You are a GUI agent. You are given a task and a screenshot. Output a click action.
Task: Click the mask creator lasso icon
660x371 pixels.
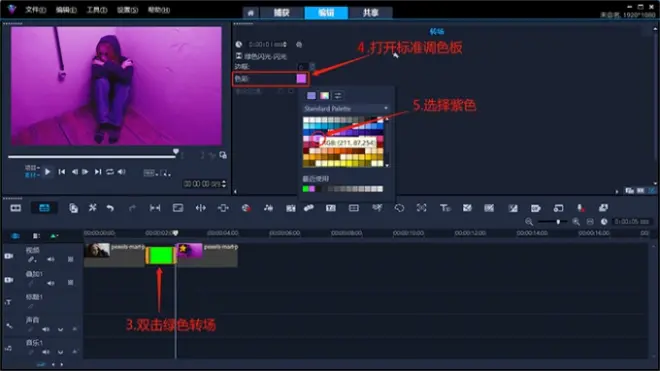point(399,208)
